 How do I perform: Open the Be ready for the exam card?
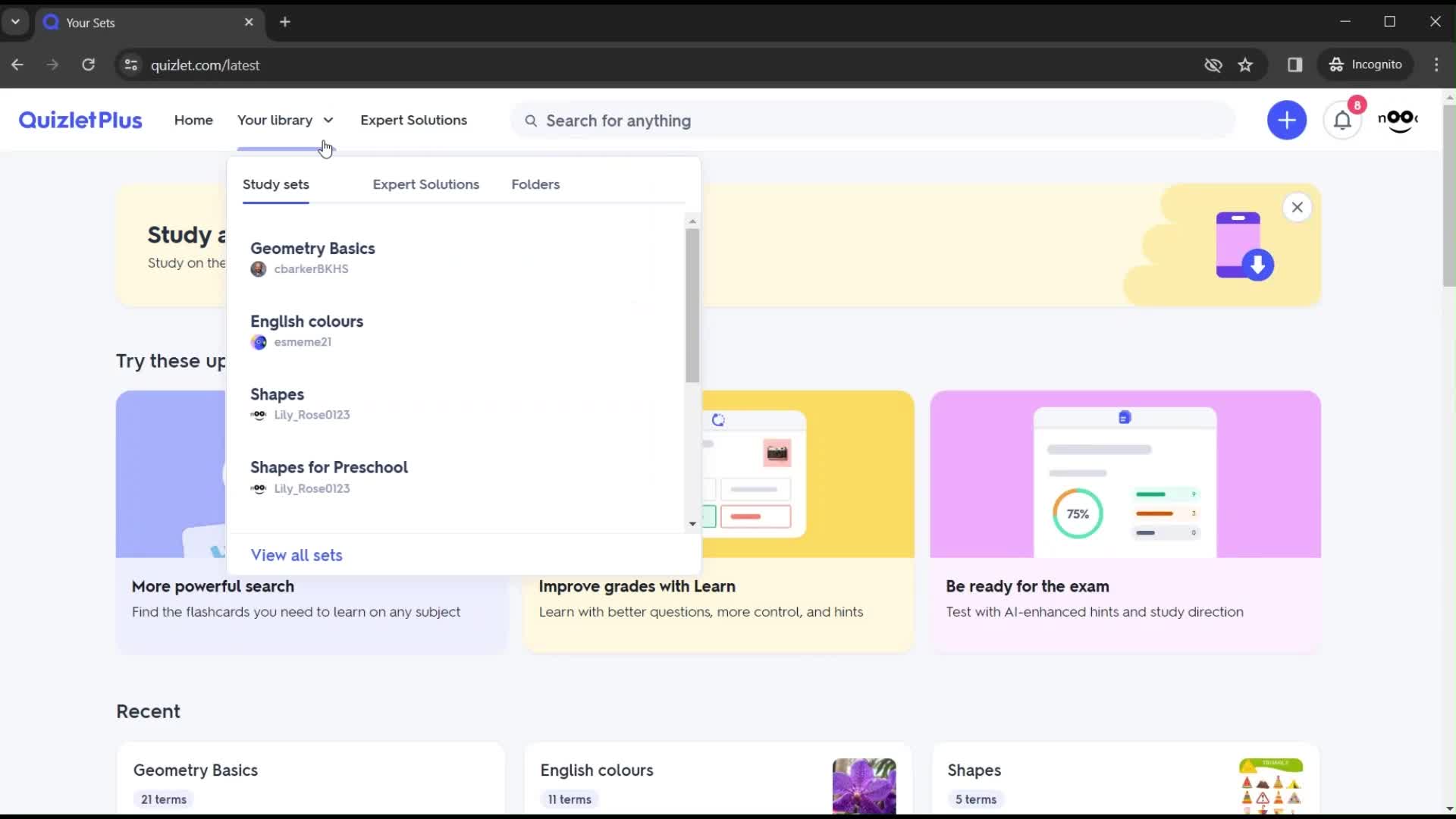[1125, 521]
